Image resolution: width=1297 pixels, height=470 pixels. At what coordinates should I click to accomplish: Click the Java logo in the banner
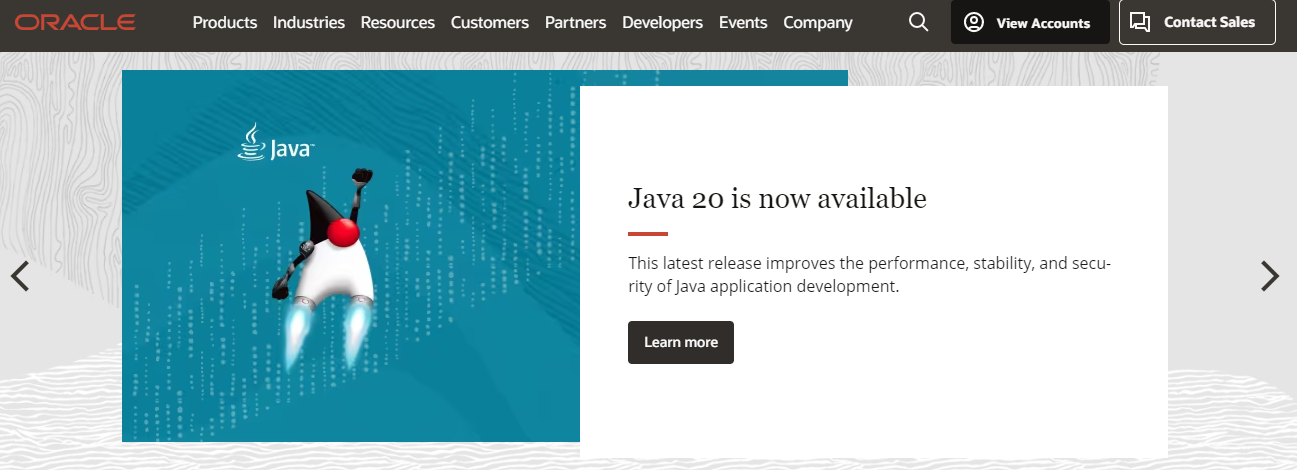[x=276, y=143]
